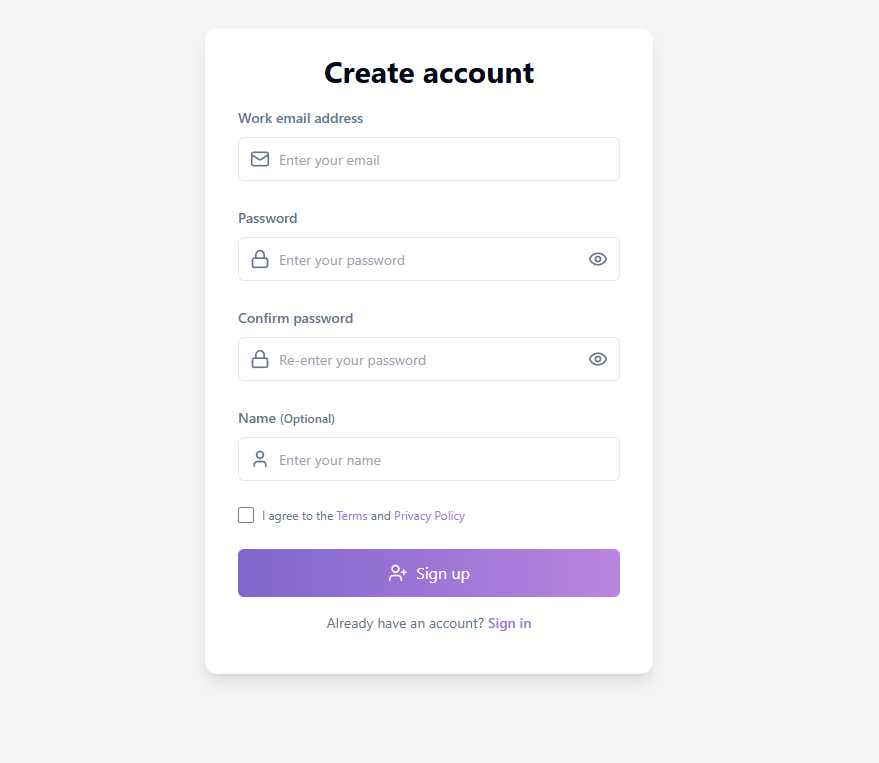Click the person icon in name field

point(260,459)
